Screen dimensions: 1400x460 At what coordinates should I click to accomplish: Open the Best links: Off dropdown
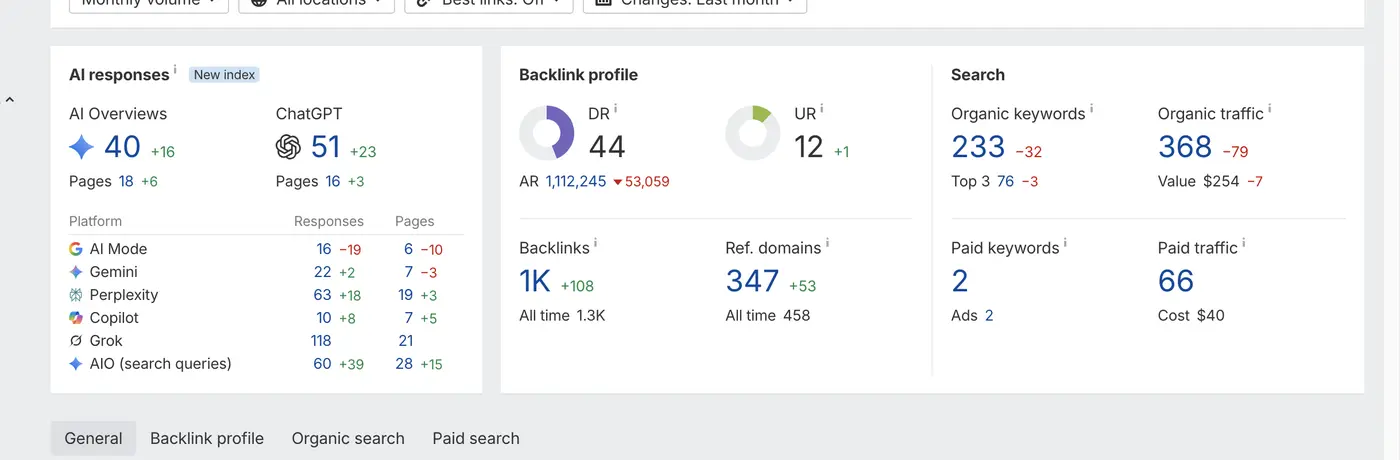coord(489,3)
